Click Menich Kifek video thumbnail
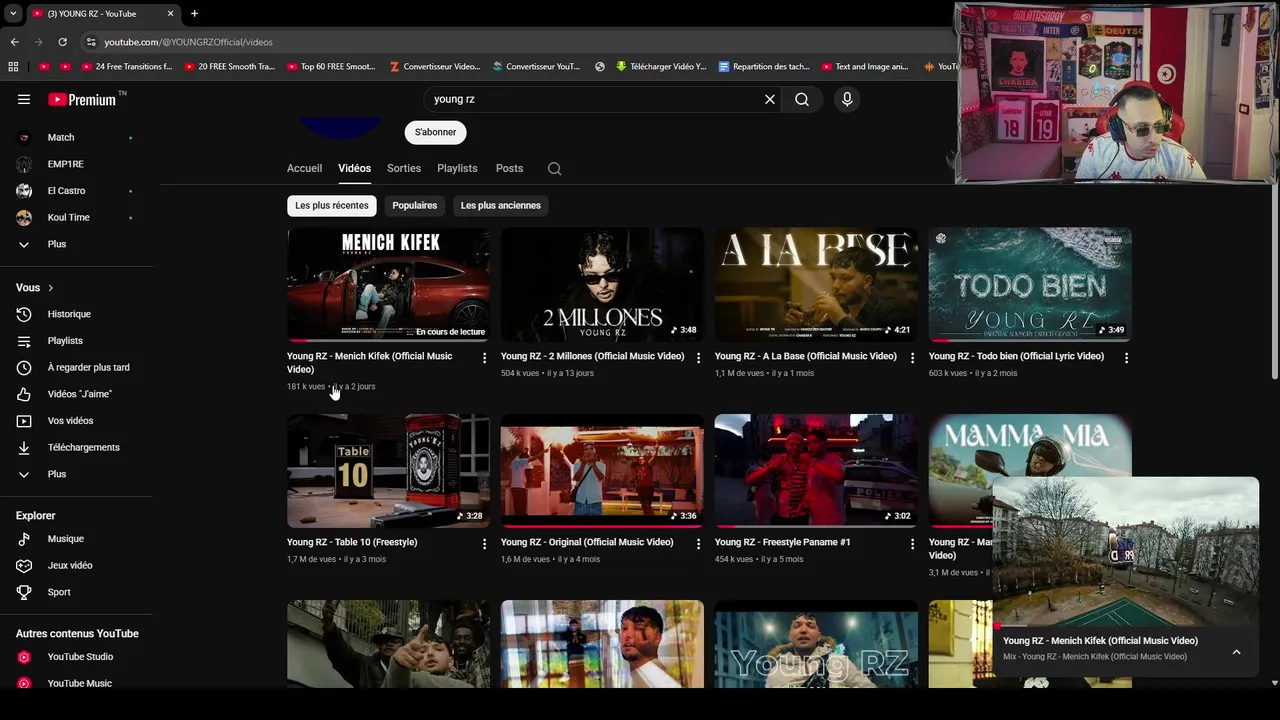Screen dimensions: 1280x720 388,285
